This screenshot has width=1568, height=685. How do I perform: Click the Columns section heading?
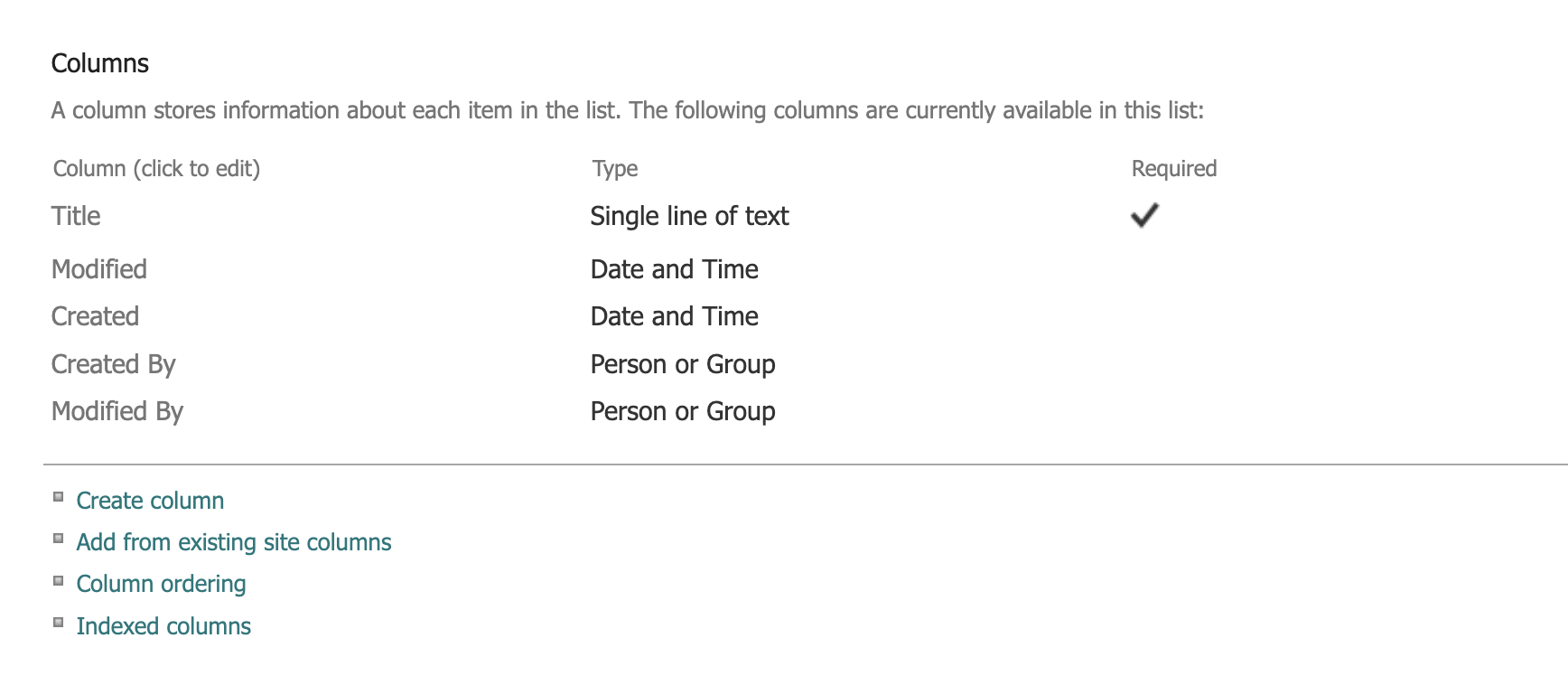coord(100,63)
